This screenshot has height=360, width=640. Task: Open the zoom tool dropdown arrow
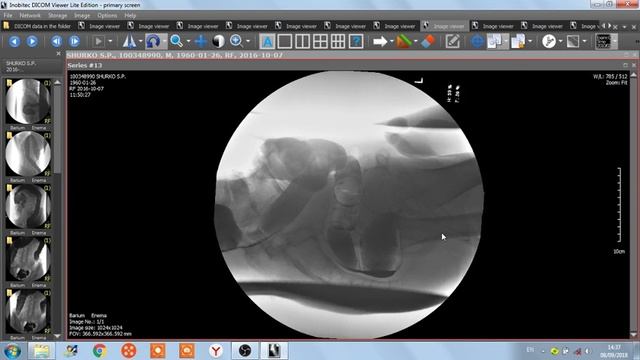pyautogui.click(x=188, y=41)
